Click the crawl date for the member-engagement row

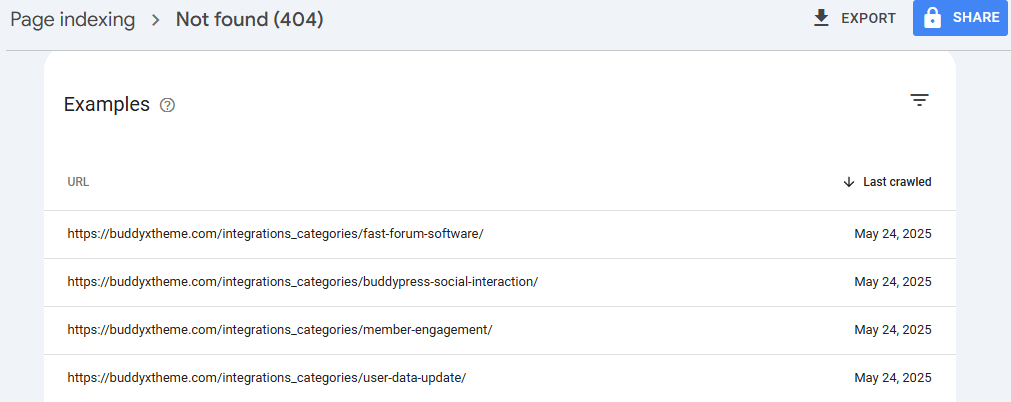(892, 330)
